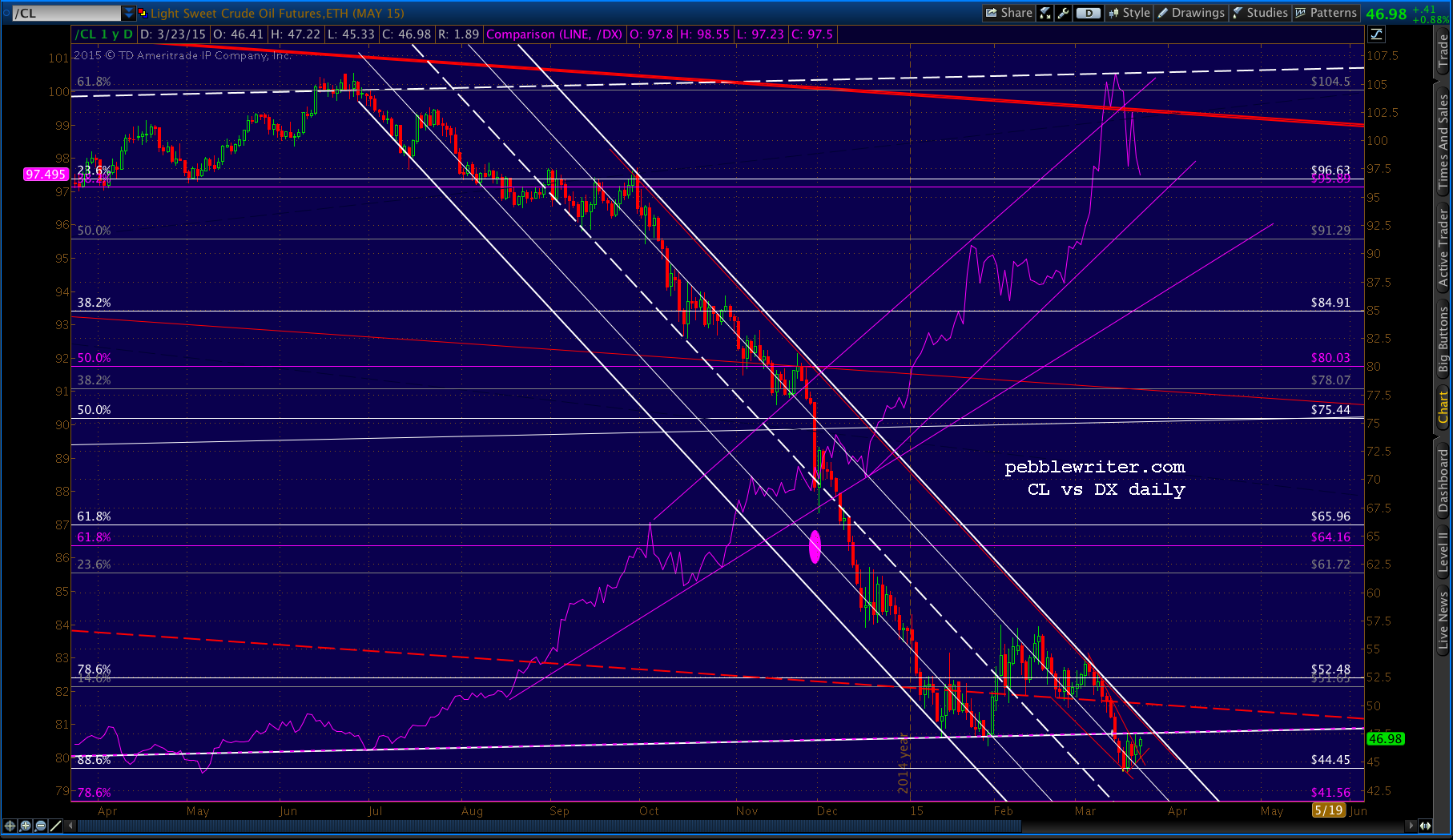Open the Times And Sales sidebar tab
Image resolution: width=1453 pixels, height=840 pixels.
(1443, 140)
